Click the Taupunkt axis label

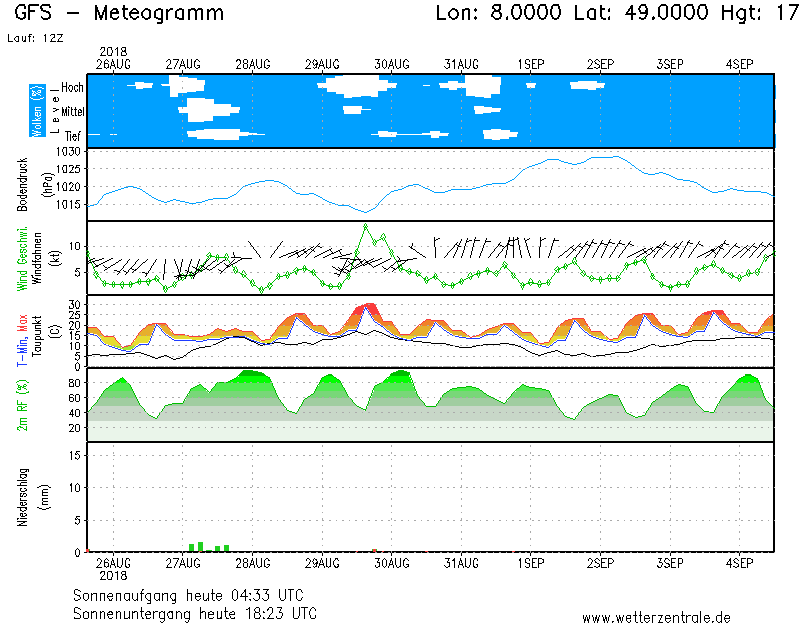[x=35, y=331]
